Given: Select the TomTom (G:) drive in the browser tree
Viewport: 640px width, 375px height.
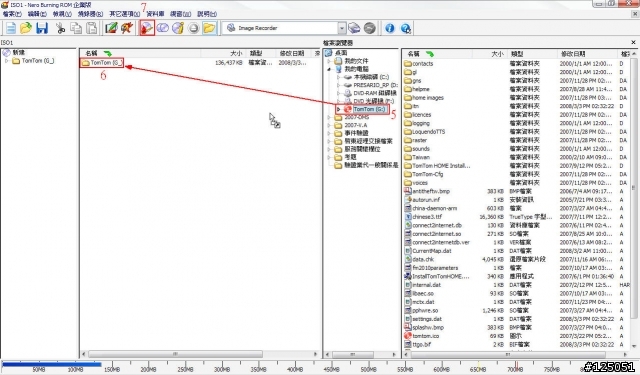Looking at the screenshot, I should [369, 109].
